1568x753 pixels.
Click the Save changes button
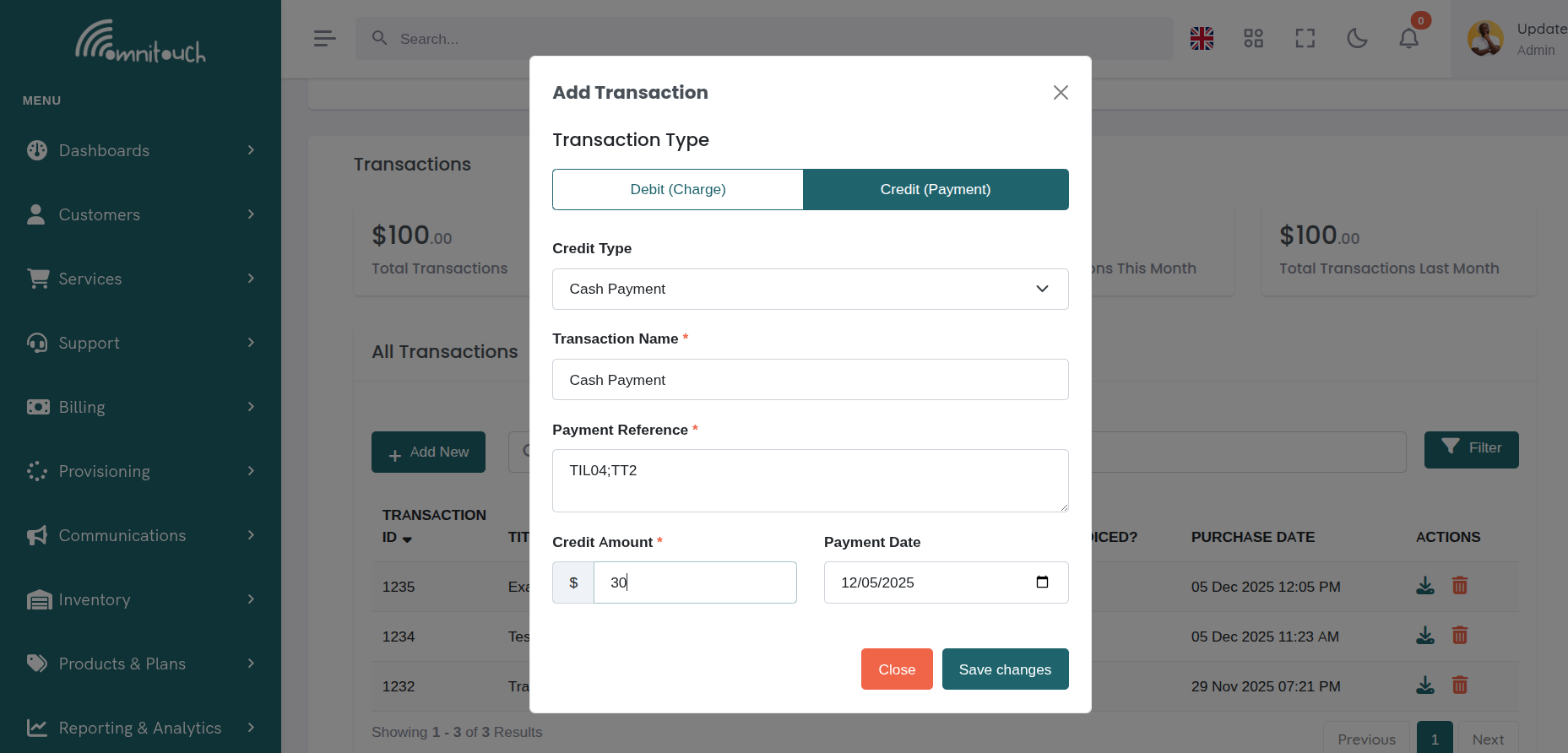click(x=1005, y=669)
